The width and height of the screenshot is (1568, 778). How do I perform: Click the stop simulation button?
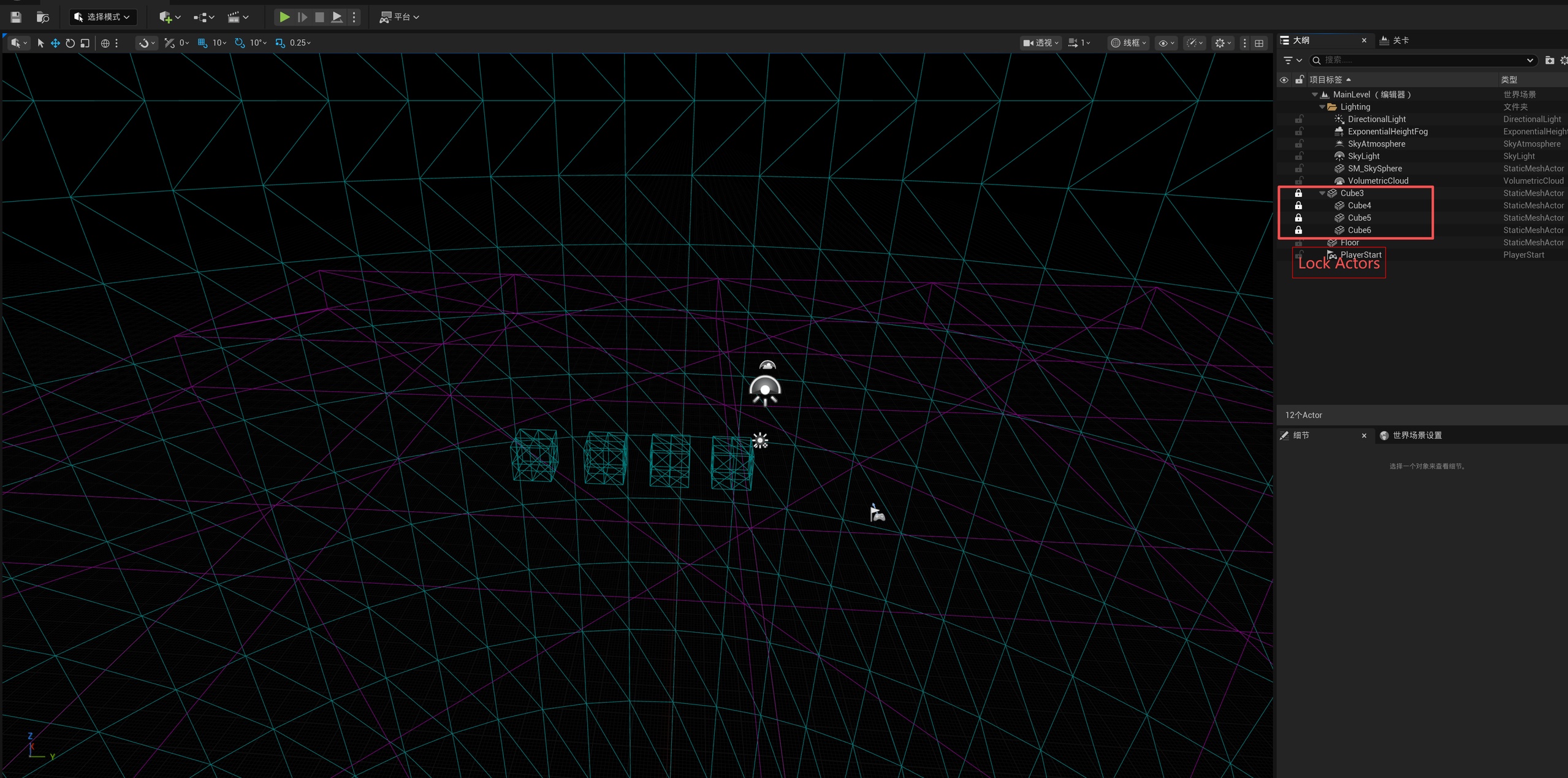pos(319,17)
